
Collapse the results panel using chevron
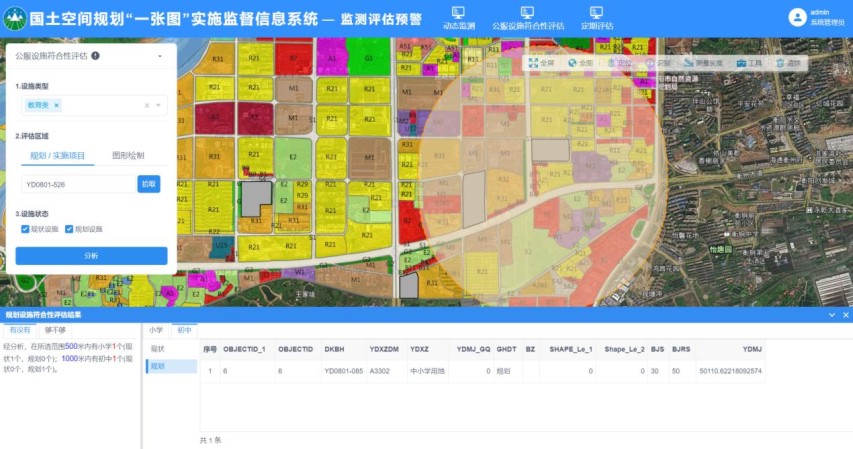pyautogui.click(x=831, y=315)
